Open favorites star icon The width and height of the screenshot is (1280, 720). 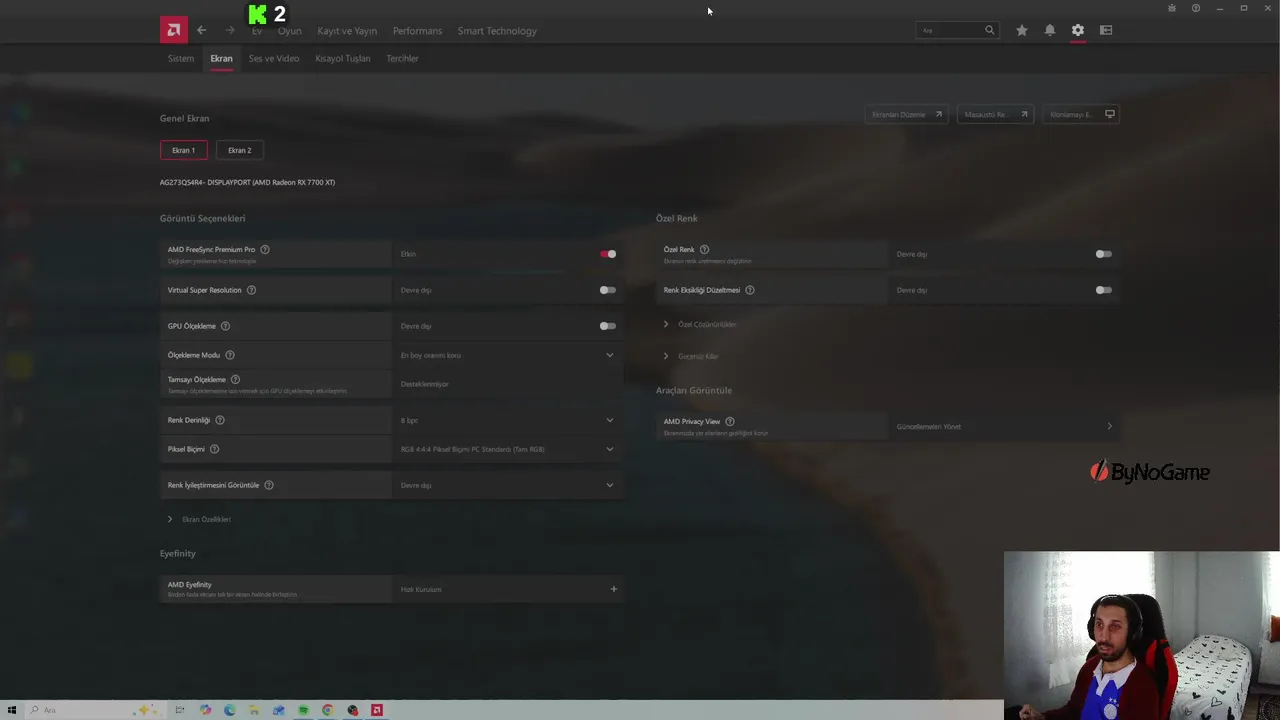[1022, 30]
